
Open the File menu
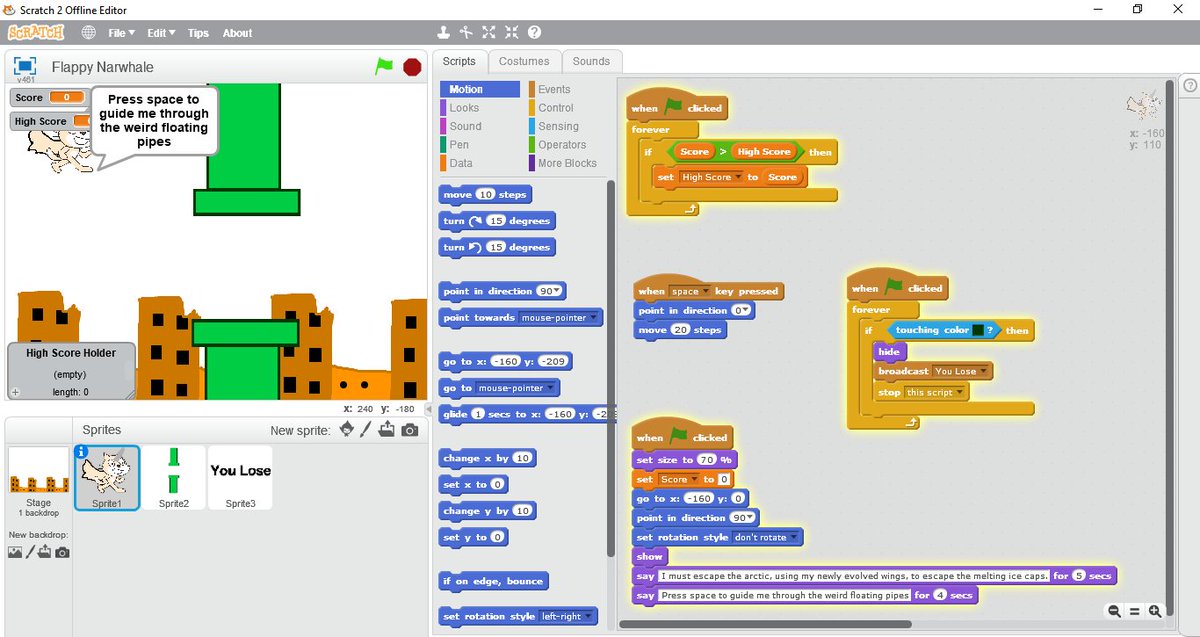click(x=121, y=33)
